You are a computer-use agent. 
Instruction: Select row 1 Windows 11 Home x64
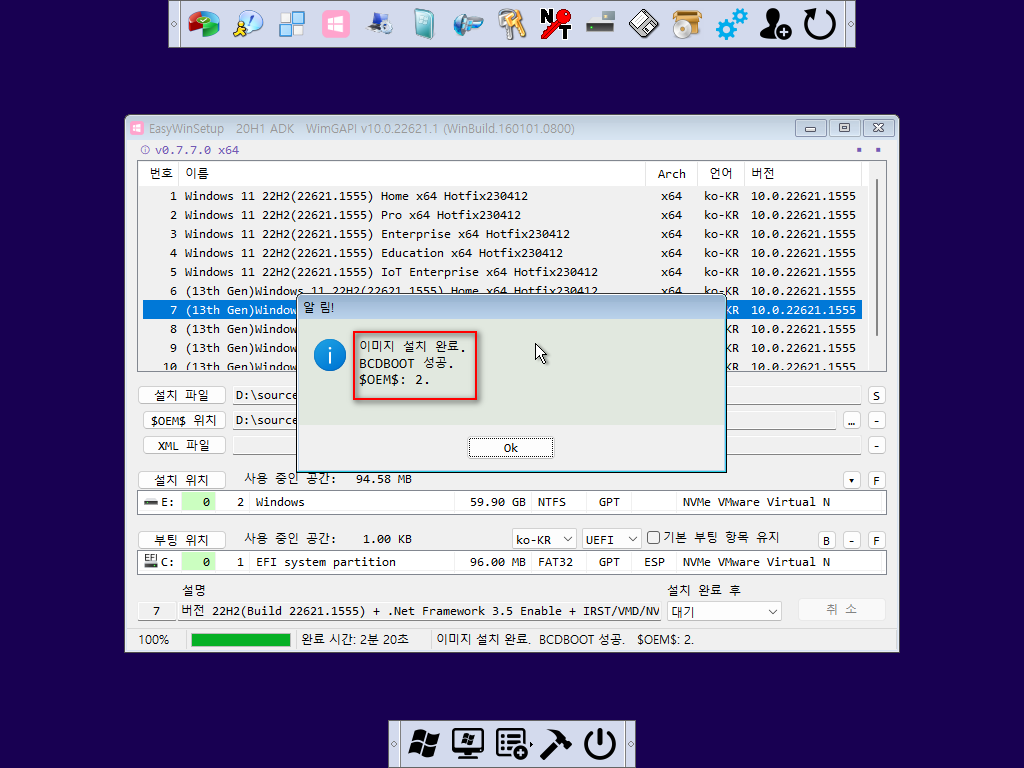click(x=502, y=196)
